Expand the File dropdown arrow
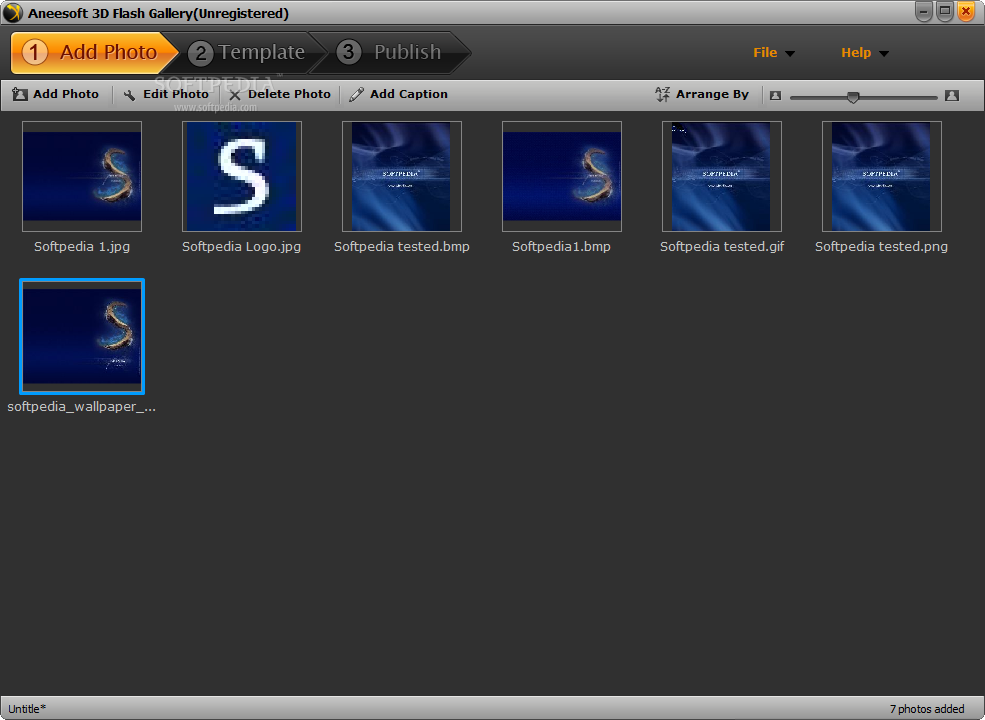 pyautogui.click(x=790, y=54)
